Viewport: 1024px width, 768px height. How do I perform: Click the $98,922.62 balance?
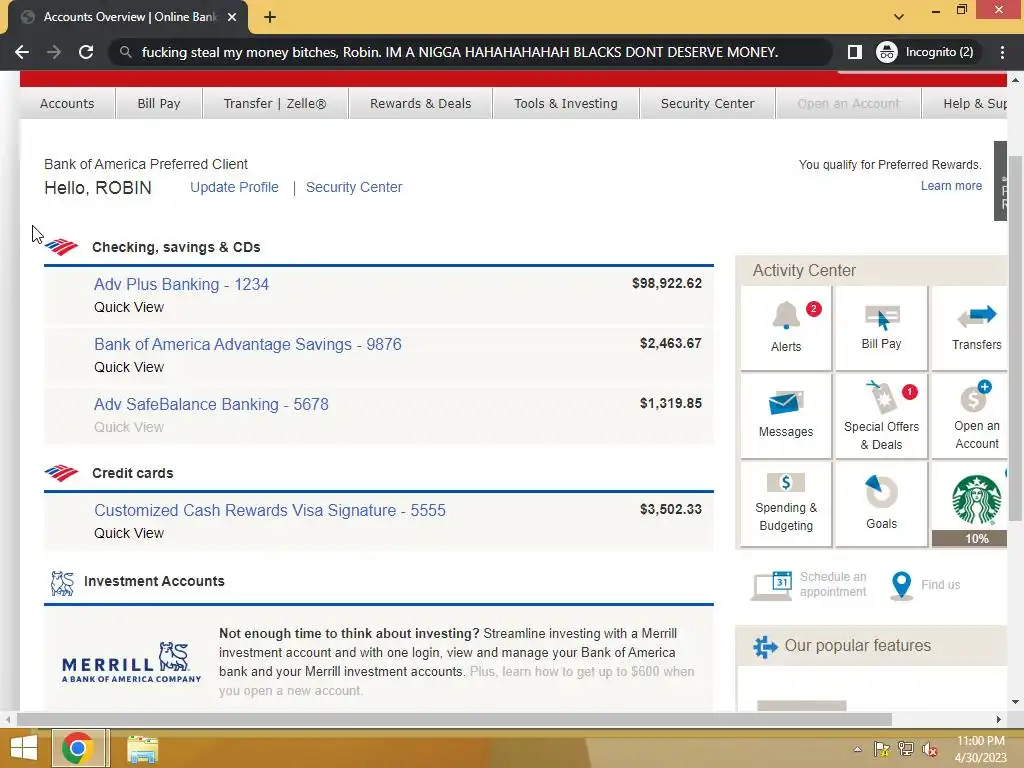pos(667,283)
